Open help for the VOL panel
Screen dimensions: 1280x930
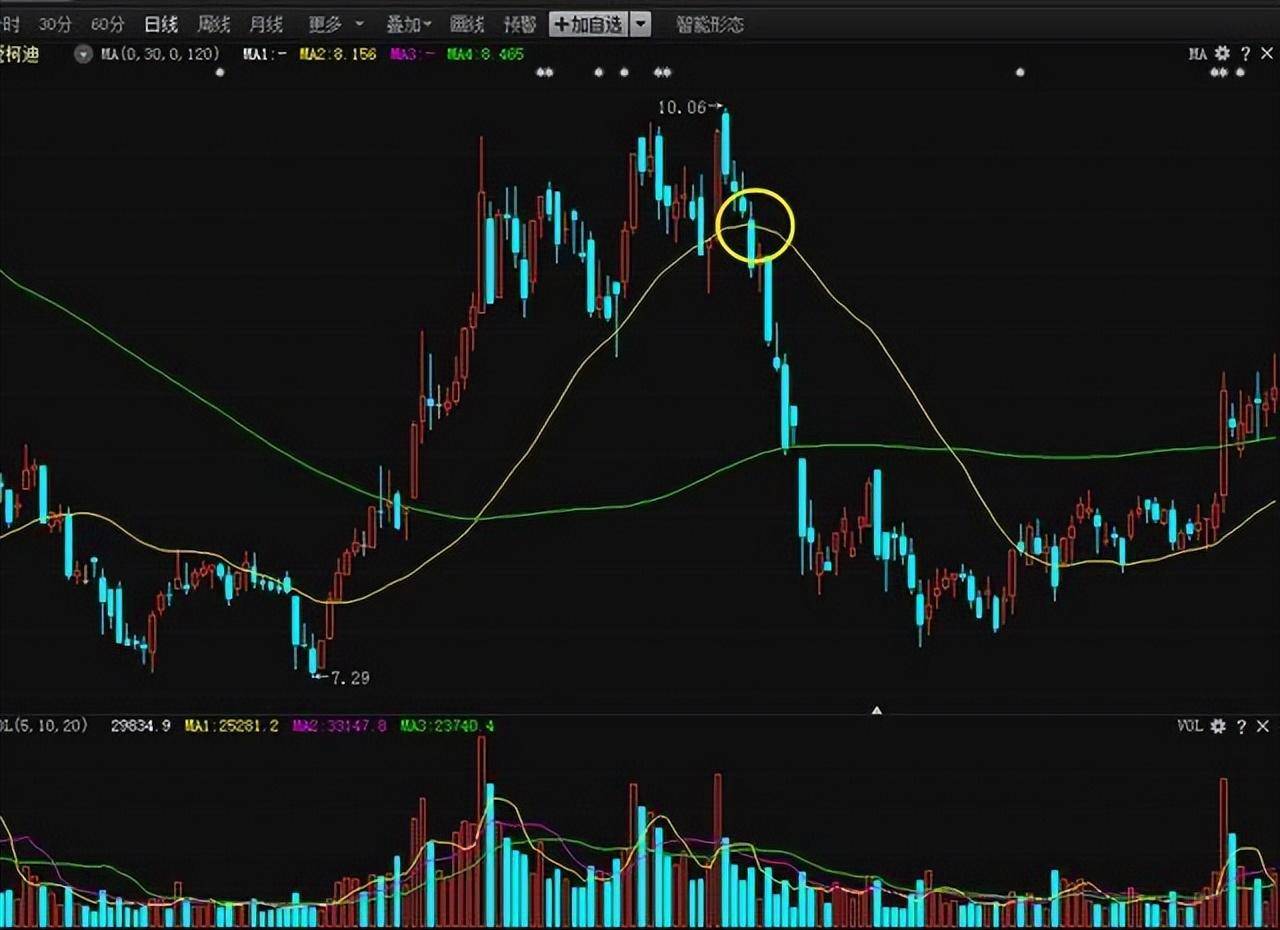(x=1243, y=726)
